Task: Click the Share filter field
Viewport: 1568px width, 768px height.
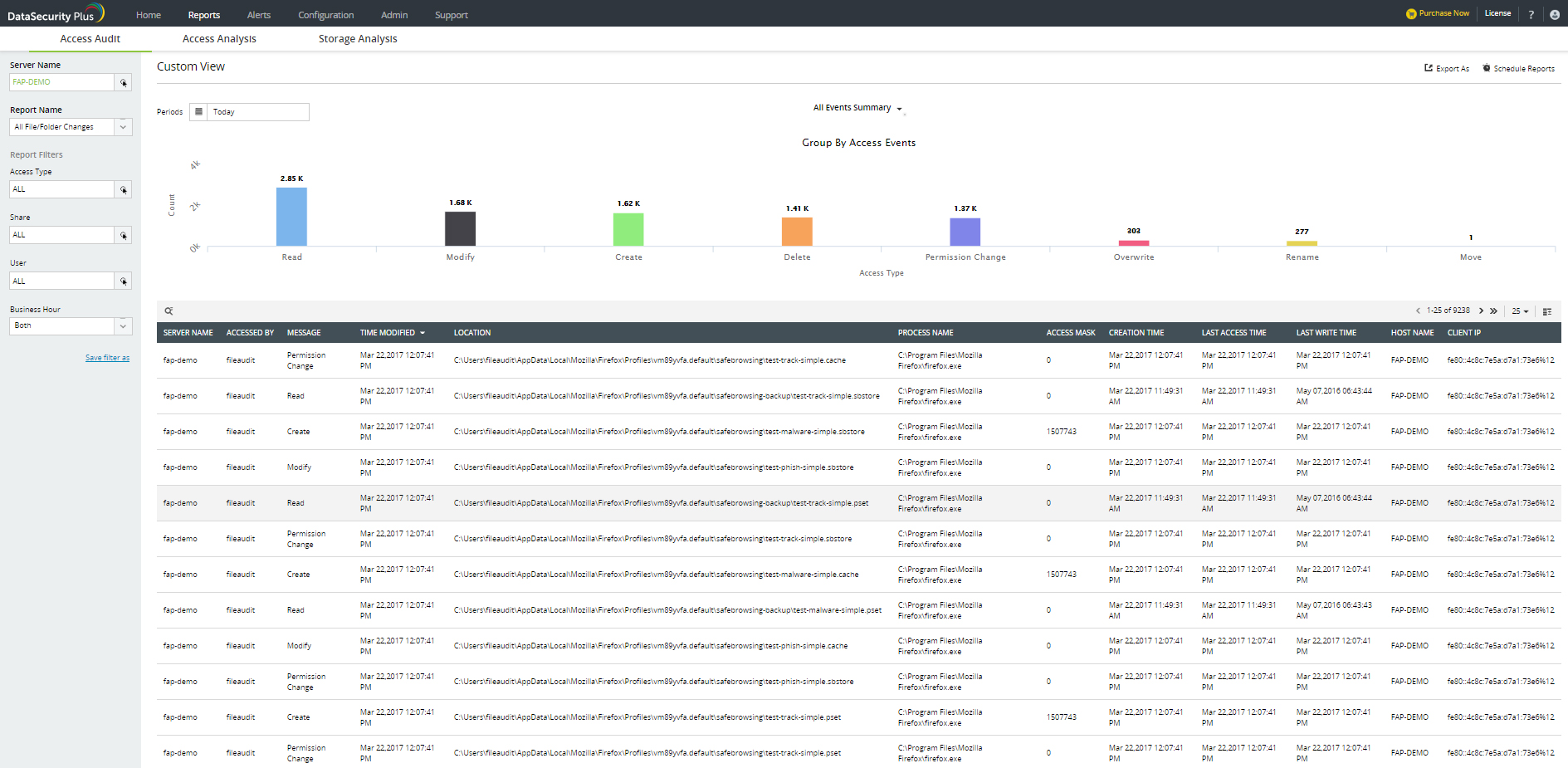Action: point(62,235)
